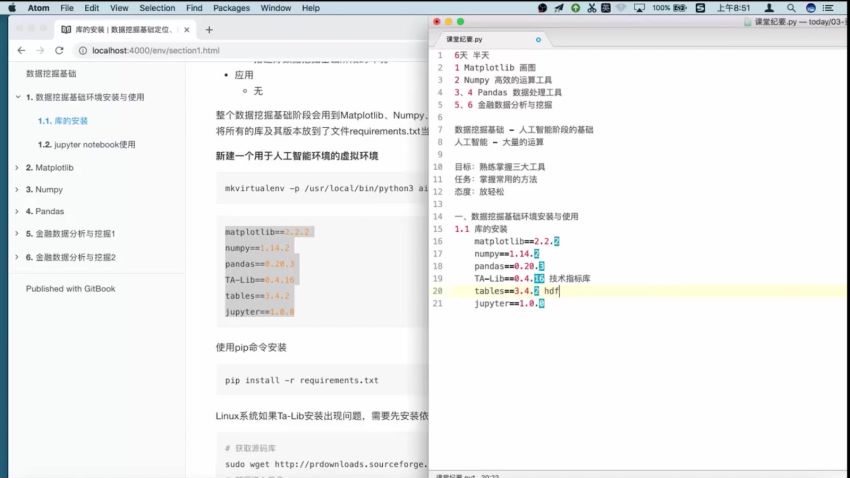
Task: Click editor line '1 Matplotlib 画图'
Action: [x=495, y=68]
